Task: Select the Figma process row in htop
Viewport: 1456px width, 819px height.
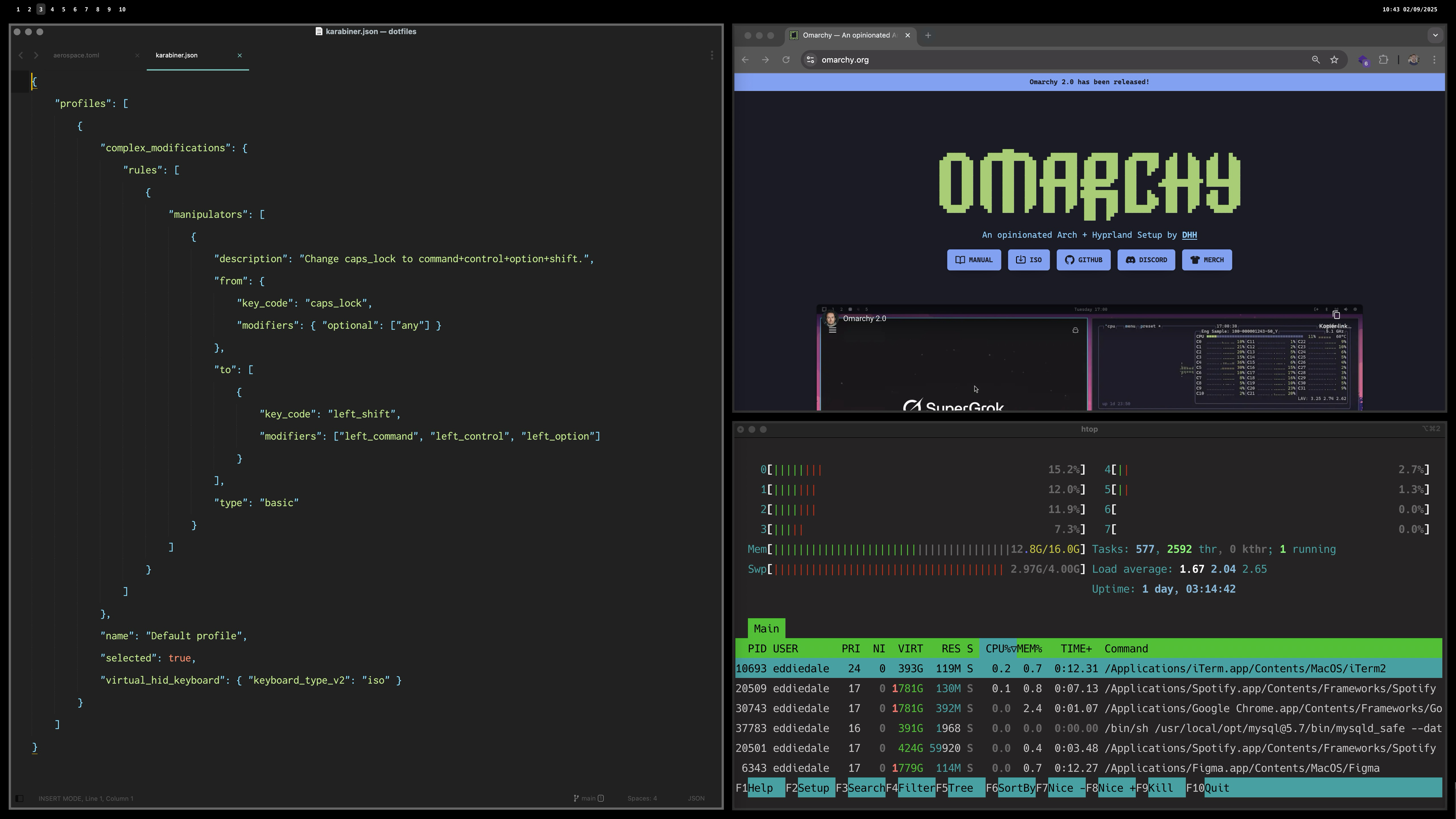Action: (x=1089, y=768)
